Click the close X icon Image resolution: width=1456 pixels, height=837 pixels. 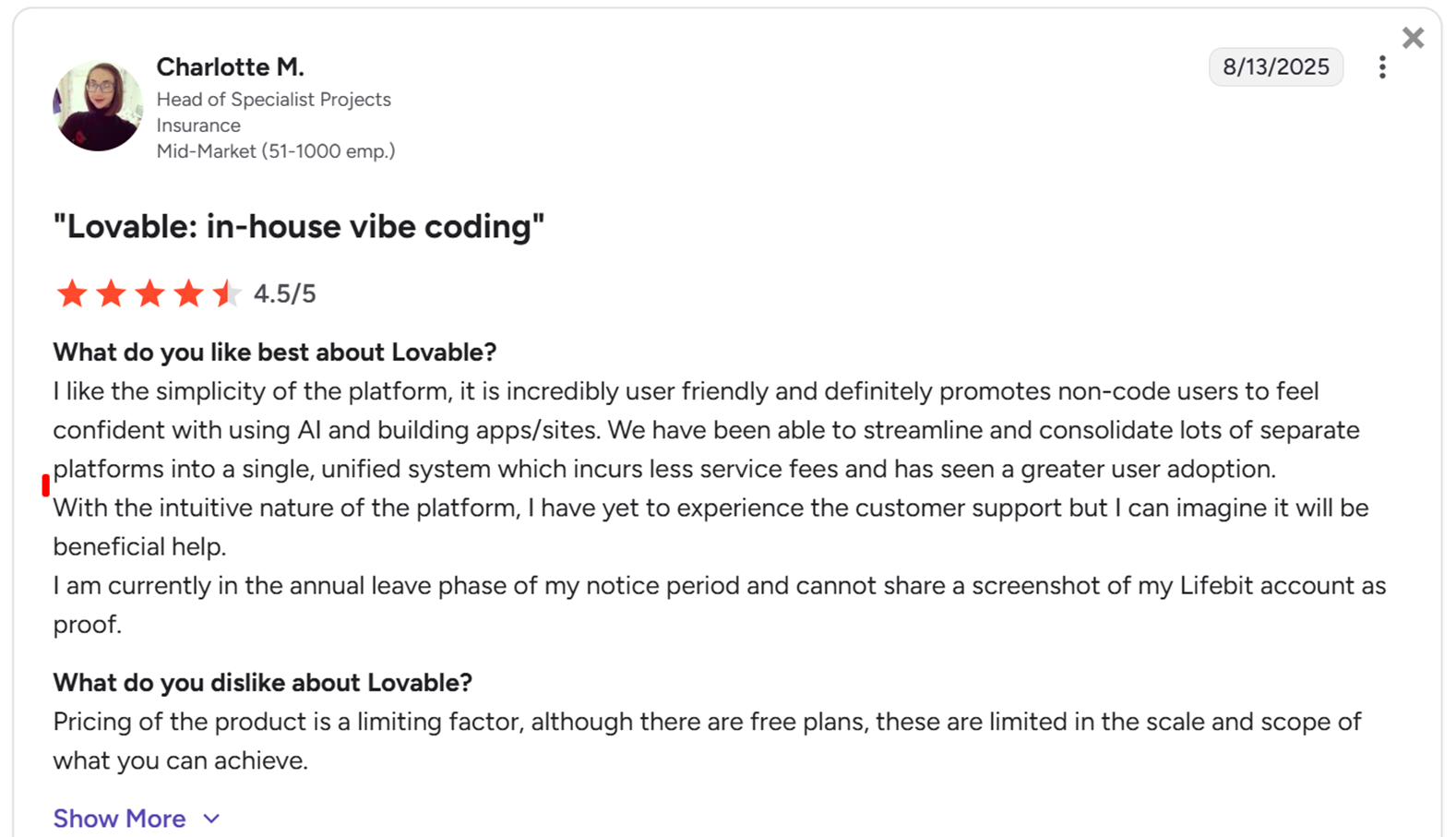1413,37
